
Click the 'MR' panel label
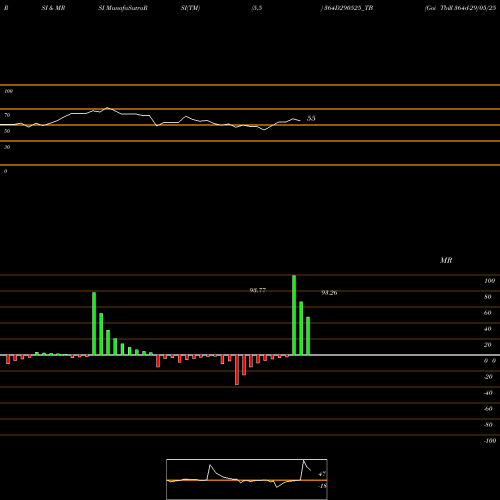[x=446, y=260]
